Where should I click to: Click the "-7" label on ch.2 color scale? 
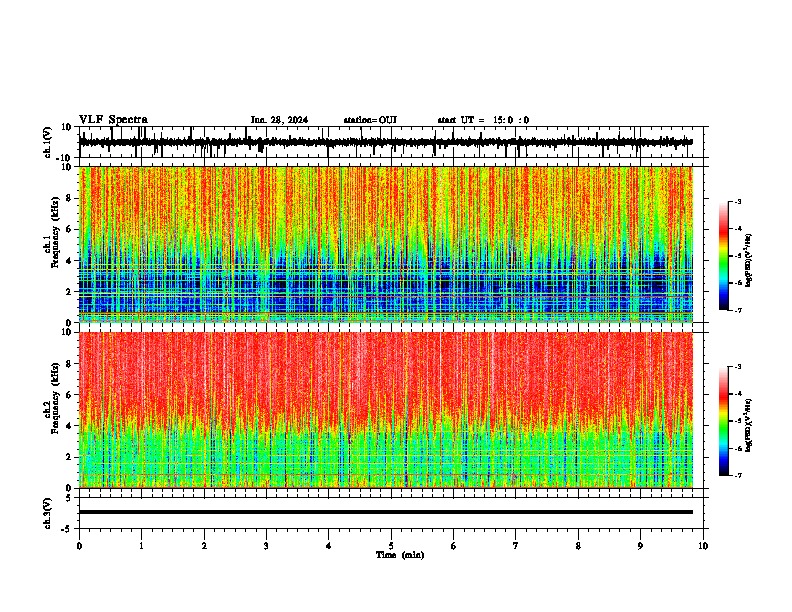point(737,475)
